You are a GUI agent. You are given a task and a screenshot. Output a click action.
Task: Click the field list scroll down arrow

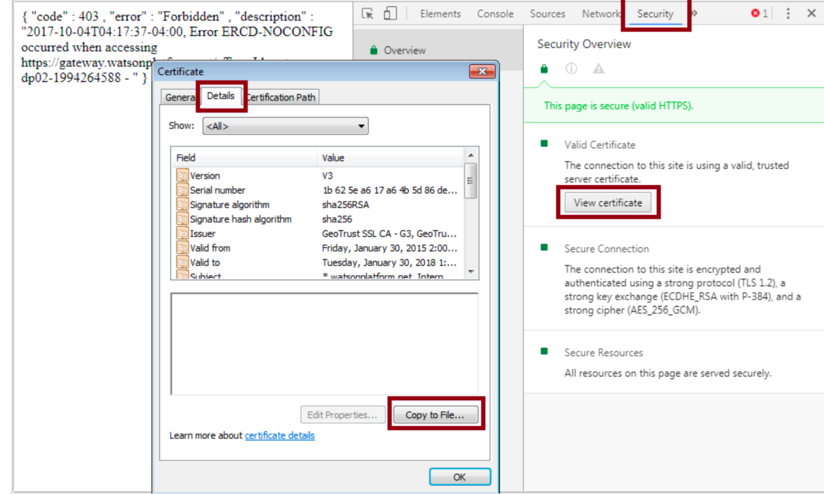(471, 272)
